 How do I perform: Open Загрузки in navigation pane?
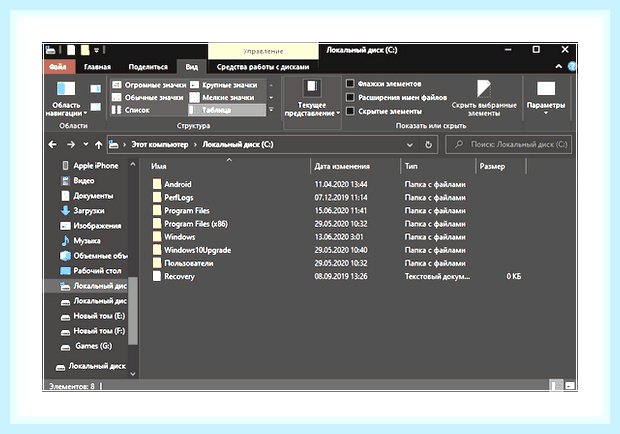coord(83,211)
